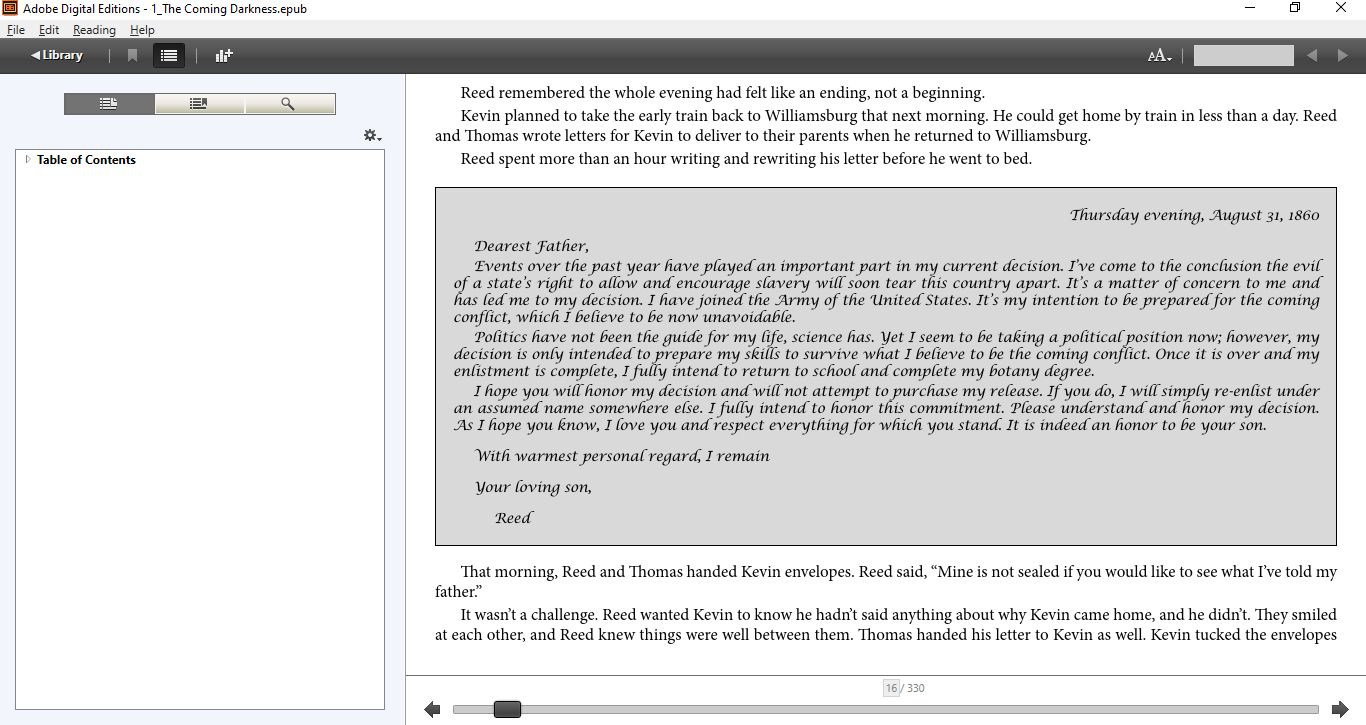The image size is (1366, 725).
Task: Click the page position slider thumb
Action: 507,709
